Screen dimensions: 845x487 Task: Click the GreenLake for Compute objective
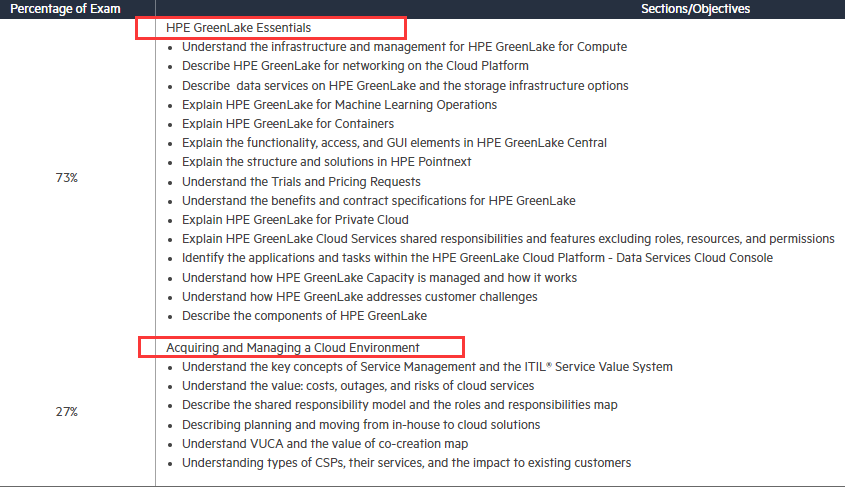[x=404, y=47]
